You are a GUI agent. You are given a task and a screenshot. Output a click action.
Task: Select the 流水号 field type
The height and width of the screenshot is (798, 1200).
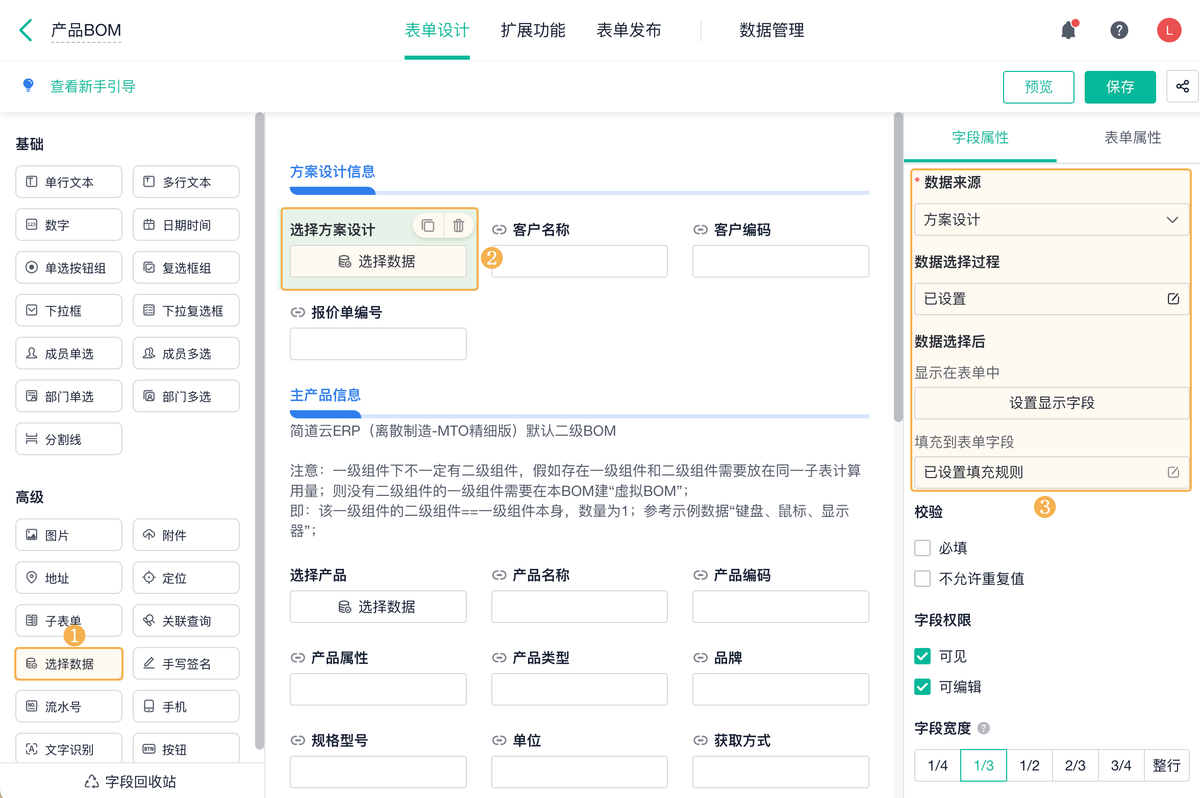[68, 706]
